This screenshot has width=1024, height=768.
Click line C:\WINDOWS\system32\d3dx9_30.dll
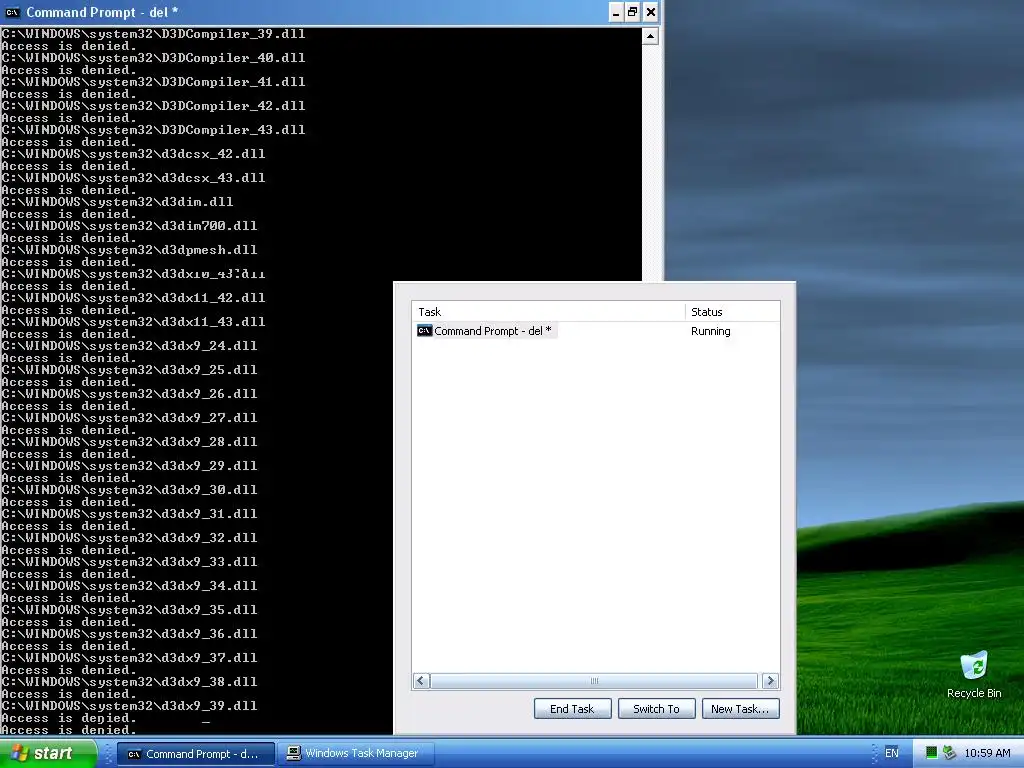(x=129, y=490)
